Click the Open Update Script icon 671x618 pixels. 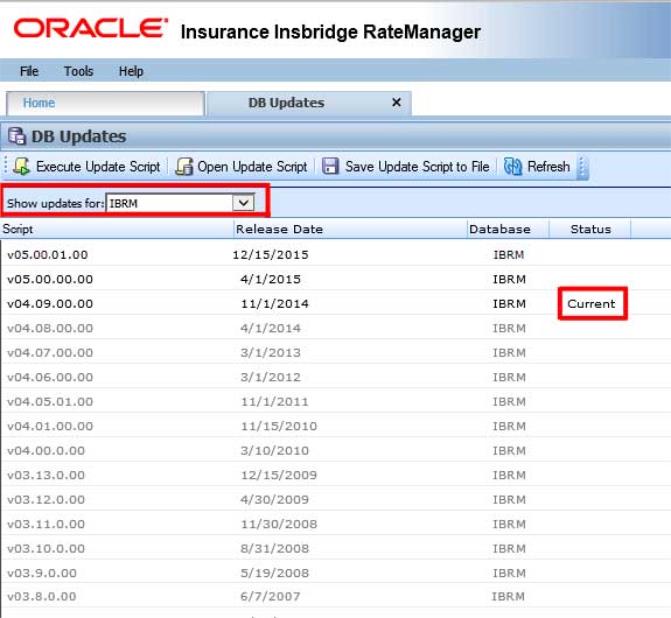pos(184,166)
